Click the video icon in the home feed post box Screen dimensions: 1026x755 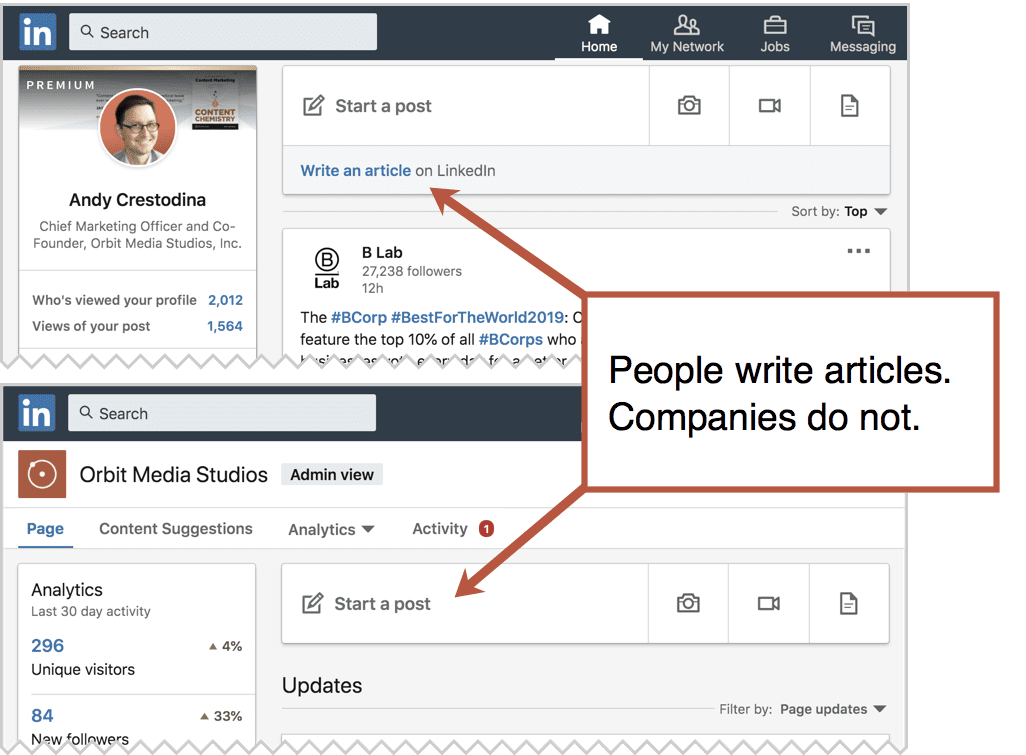click(x=770, y=105)
